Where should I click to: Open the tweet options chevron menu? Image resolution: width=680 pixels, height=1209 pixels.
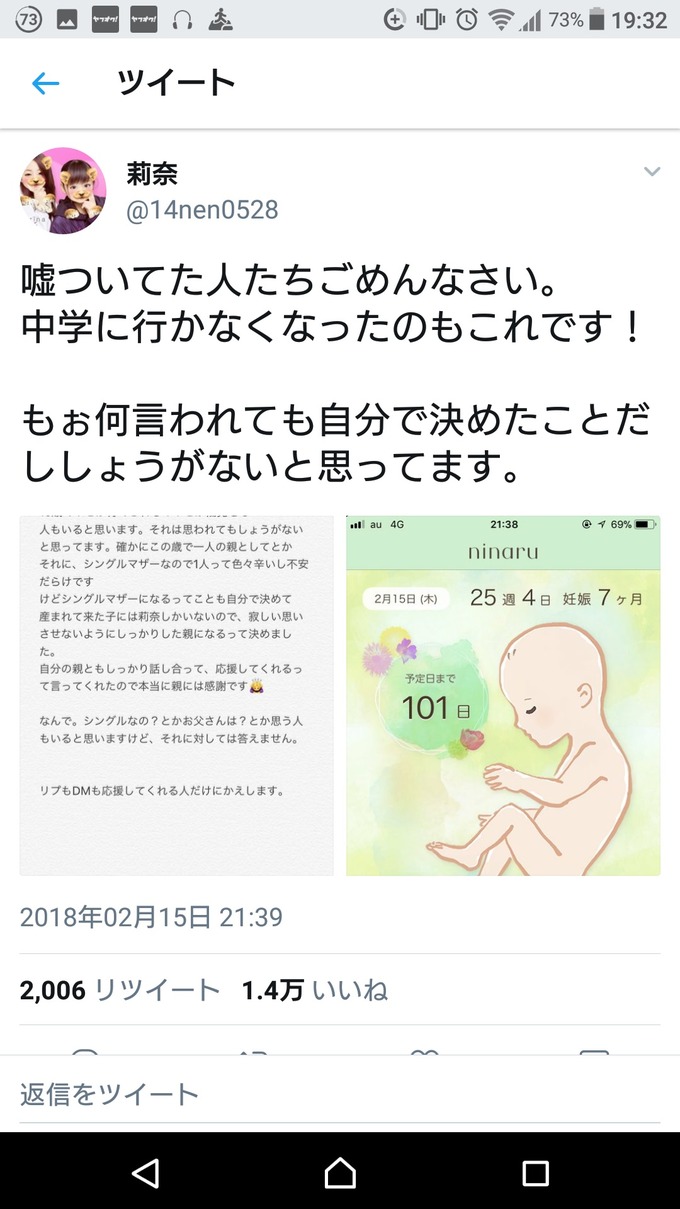coord(652,172)
